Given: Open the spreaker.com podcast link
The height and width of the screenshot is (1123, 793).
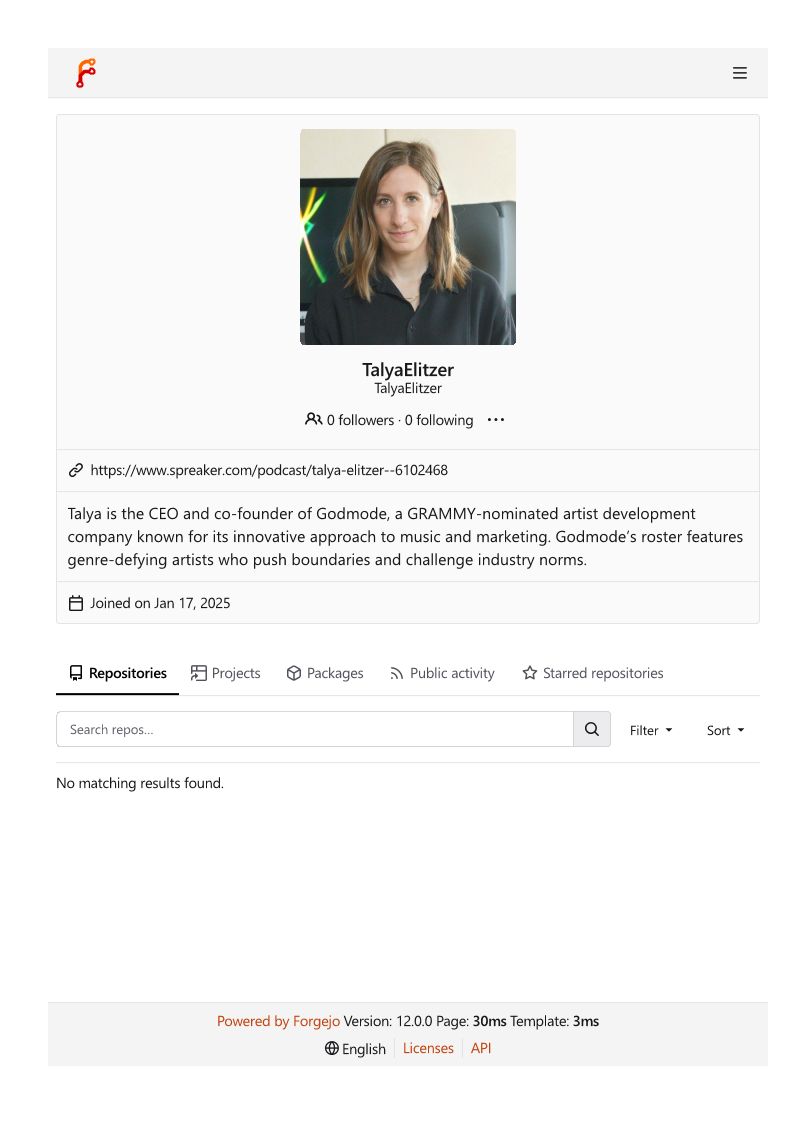Looking at the screenshot, I should [269, 470].
